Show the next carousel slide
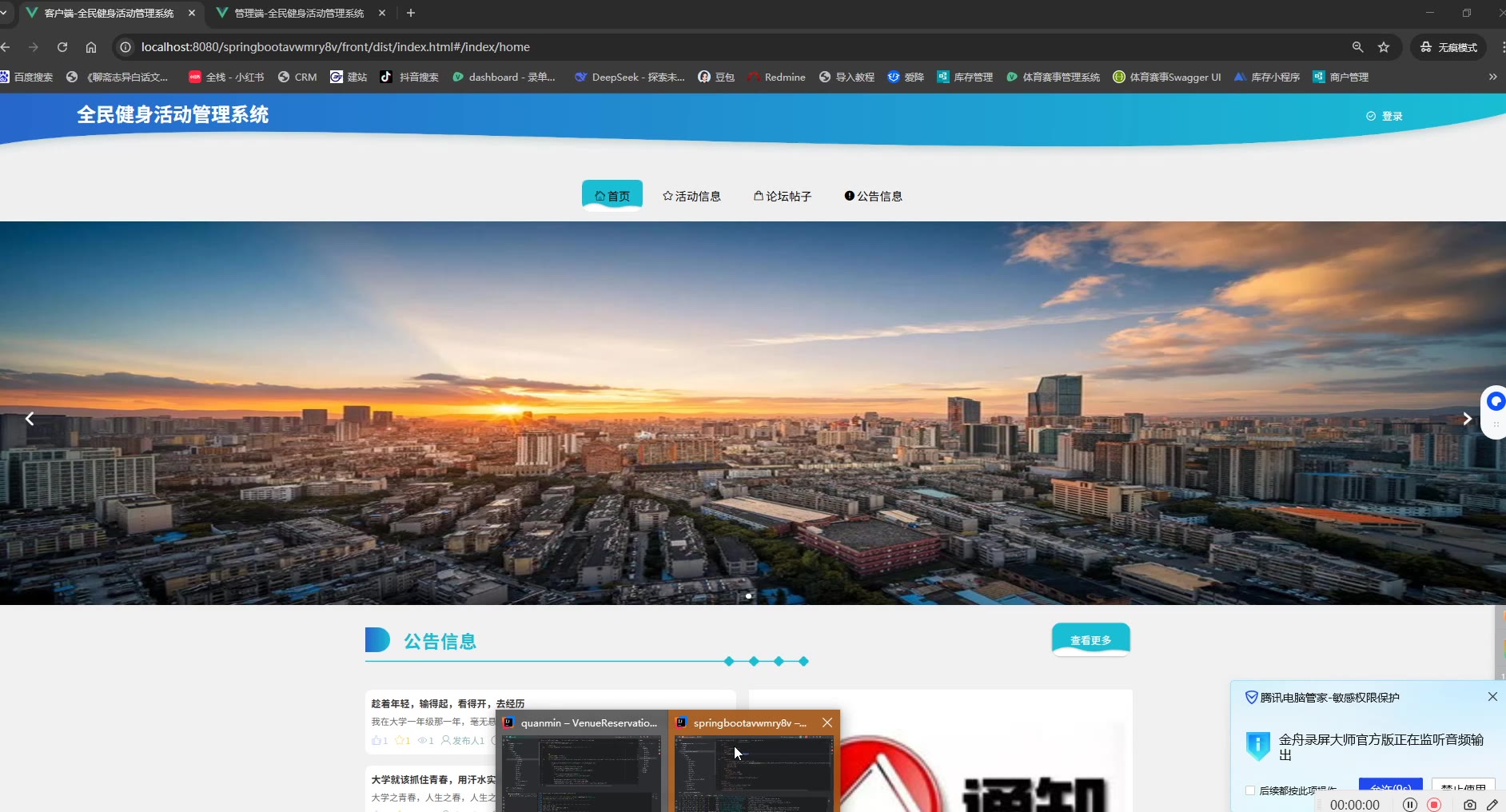 point(1467,419)
